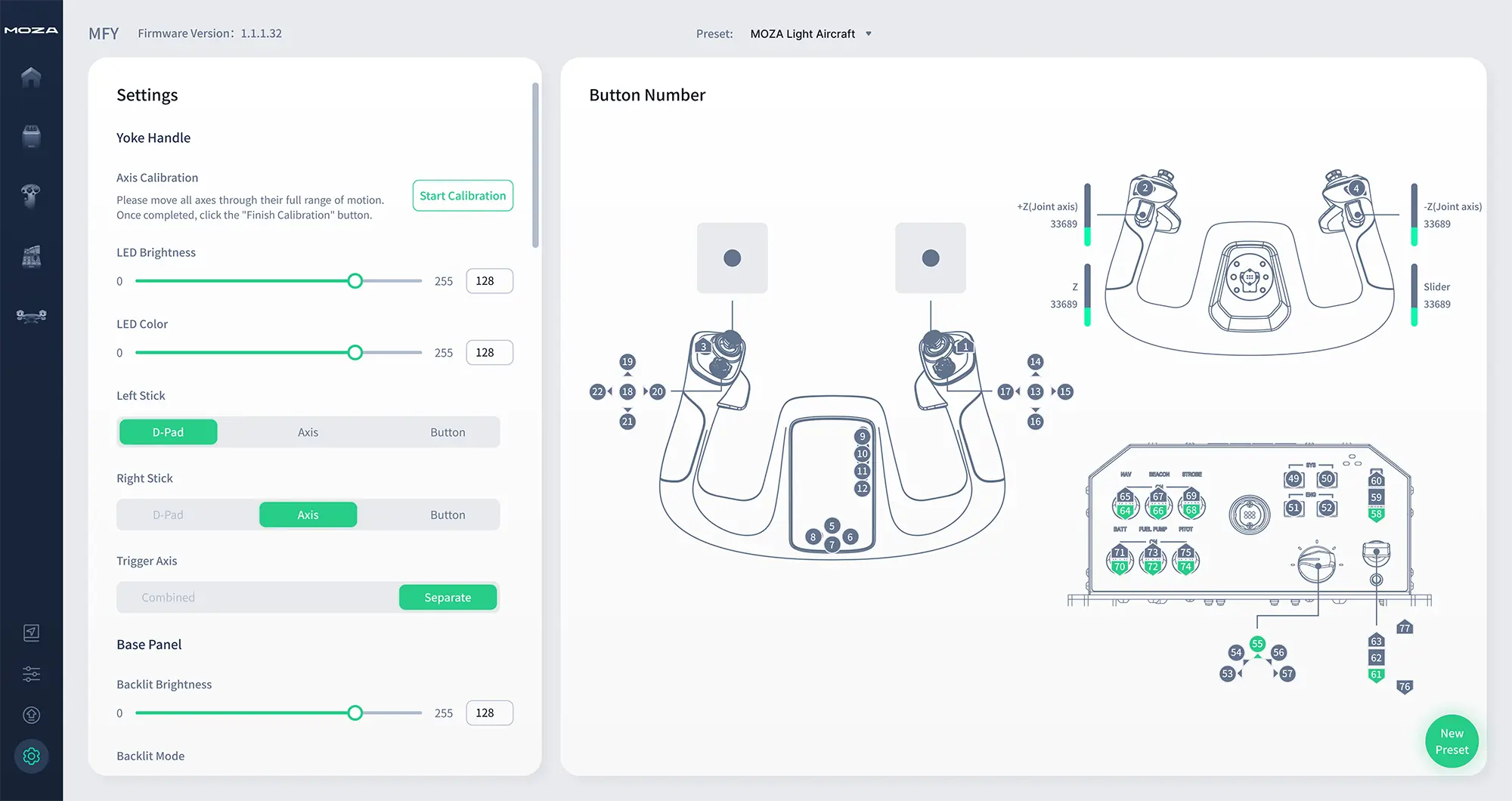Create a New Preset
This screenshot has width=1512, height=801.
[x=1452, y=741]
